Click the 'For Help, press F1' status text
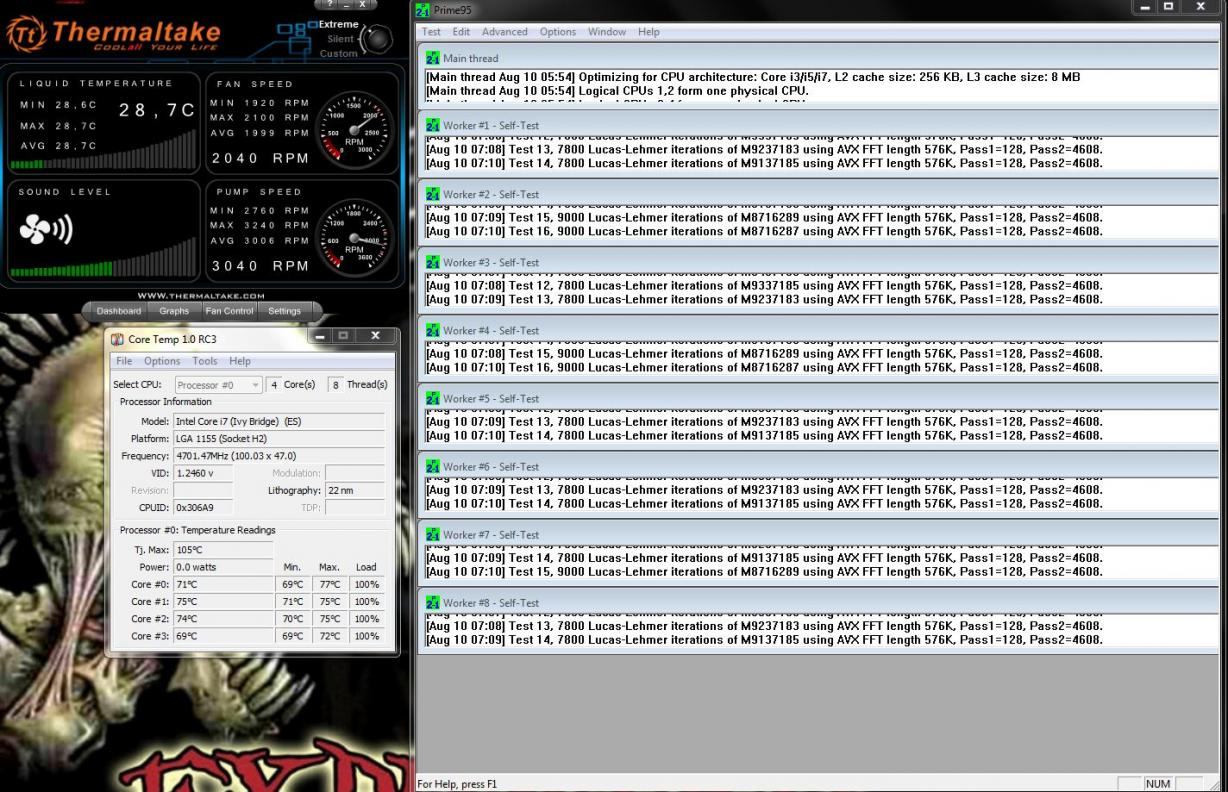This screenshot has width=1228, height=792. point(457,784)
